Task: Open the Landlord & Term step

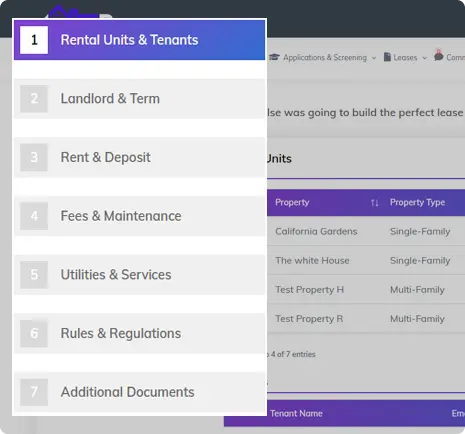Action: [x=139, y=99]
